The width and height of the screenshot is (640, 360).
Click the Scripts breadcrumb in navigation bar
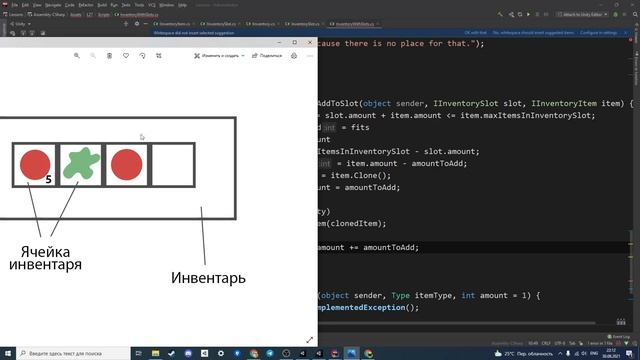104,14
